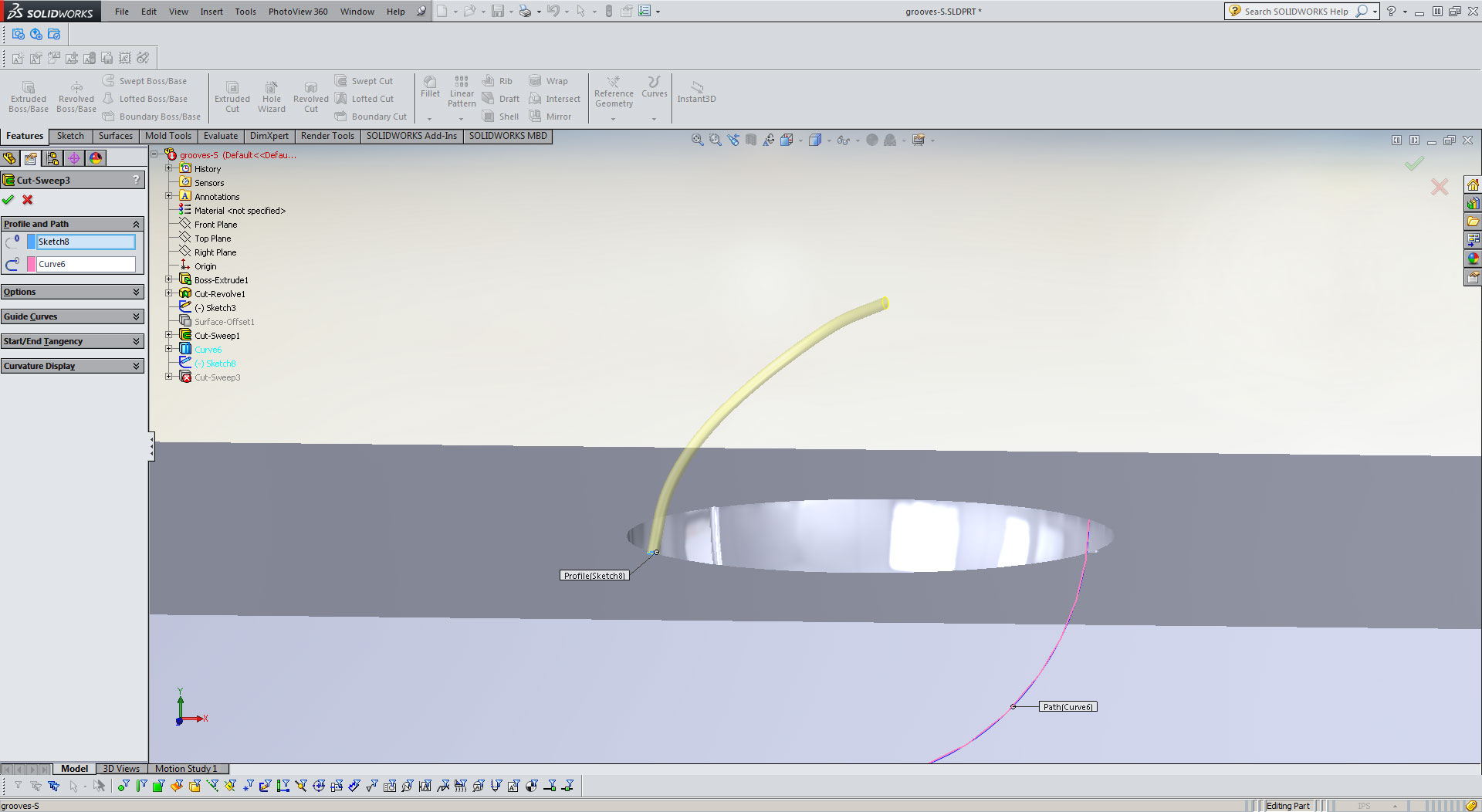Click the Sketch8 profile input field
This screenshot has width=1482, height=812.
85,241
